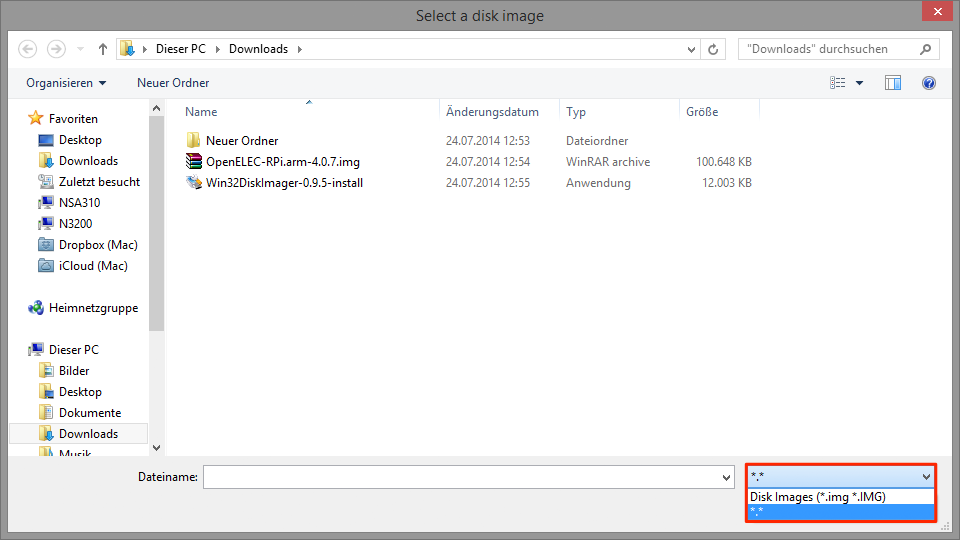Click the sidebar scrollbar down arrow
This screenshot has width=960, height=540.
pos(157,448)
